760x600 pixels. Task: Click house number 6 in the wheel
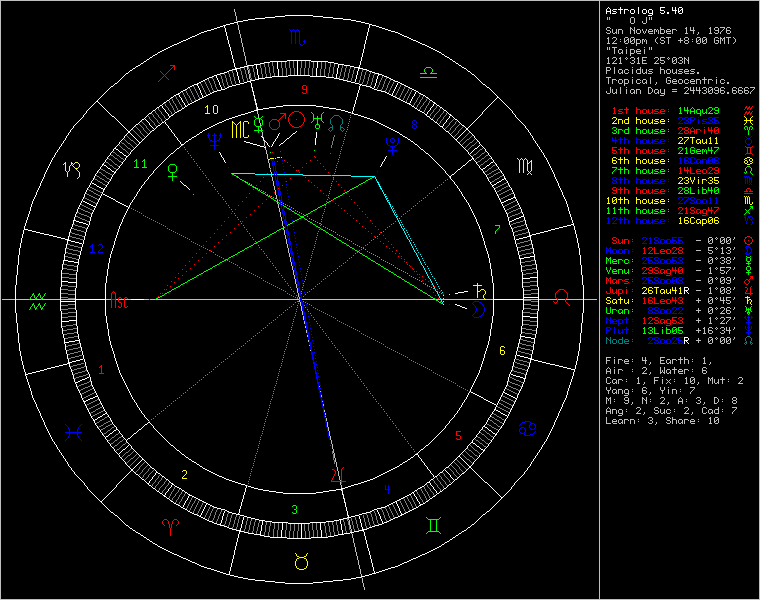click(502, 350)
